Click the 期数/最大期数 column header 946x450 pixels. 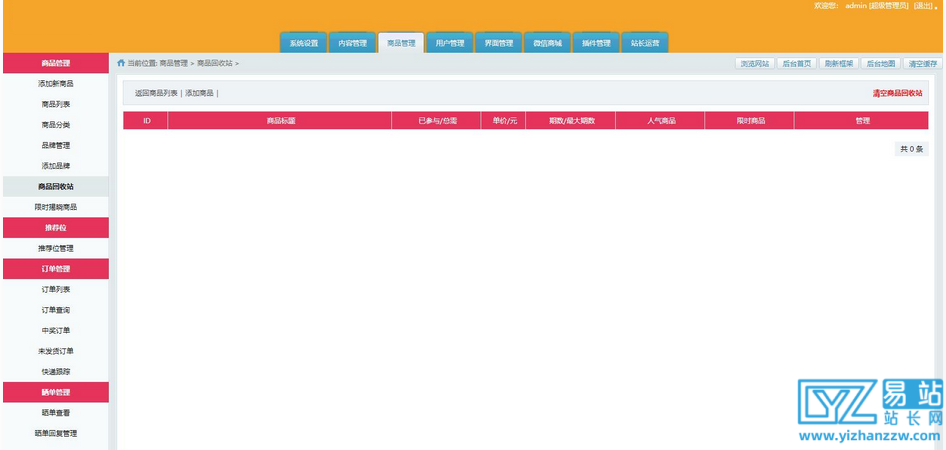pyautogui.click(x=571, y=121)
